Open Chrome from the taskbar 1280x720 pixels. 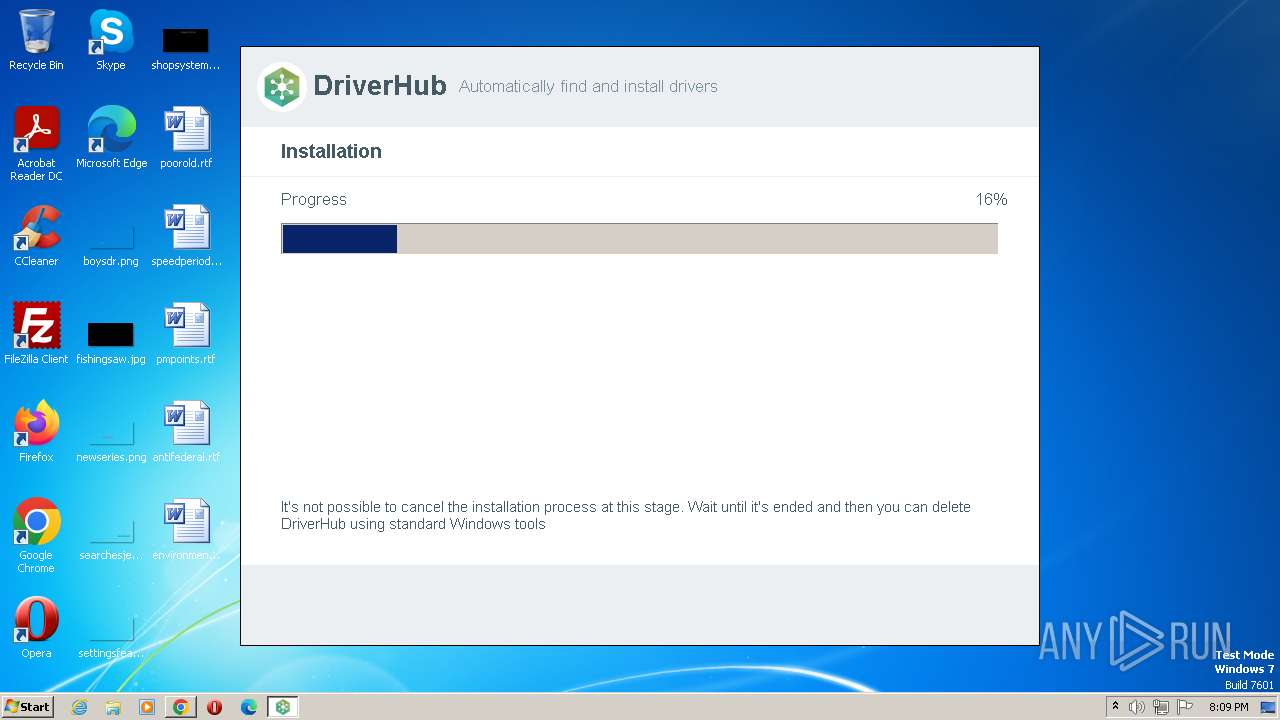pyautogui.click(x=181, y=707)
